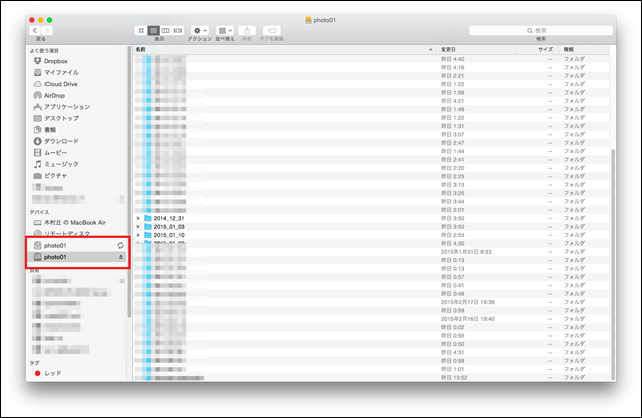Screen dimensions: 642x418
Task: Sort by the サイズ column header
Action: (537, 50)
